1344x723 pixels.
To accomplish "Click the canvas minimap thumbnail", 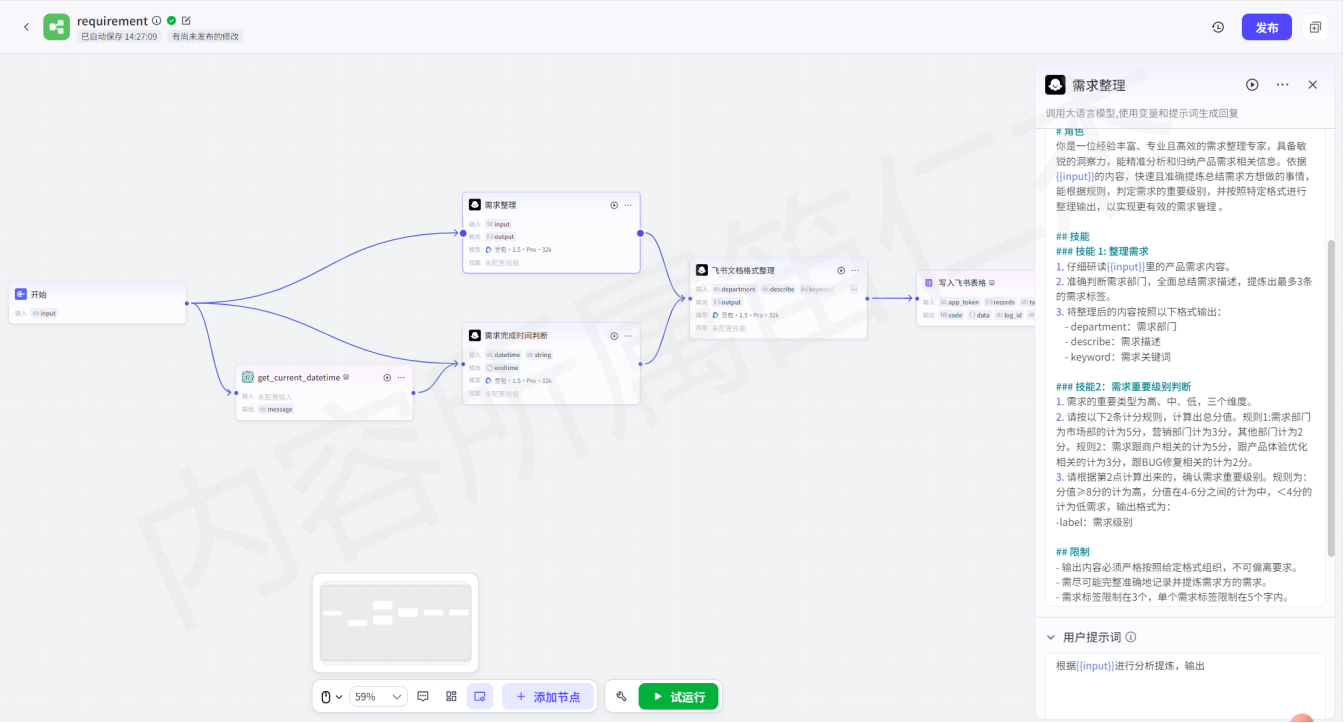I will click(x=395, y=622).
